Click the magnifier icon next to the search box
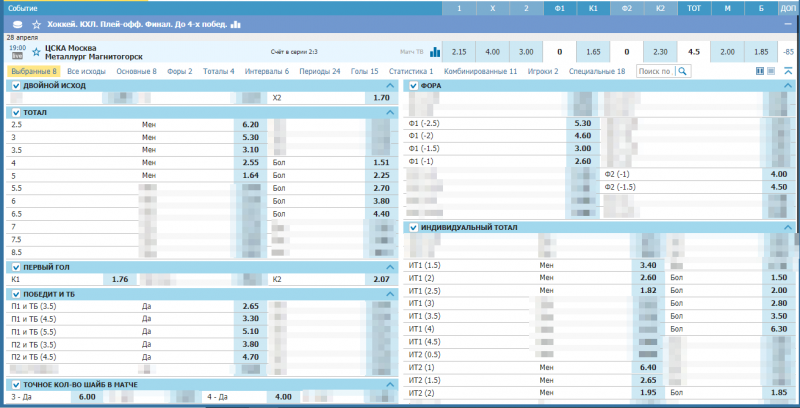The width and height of the screenshot is (800, 408). click(682, 72)
